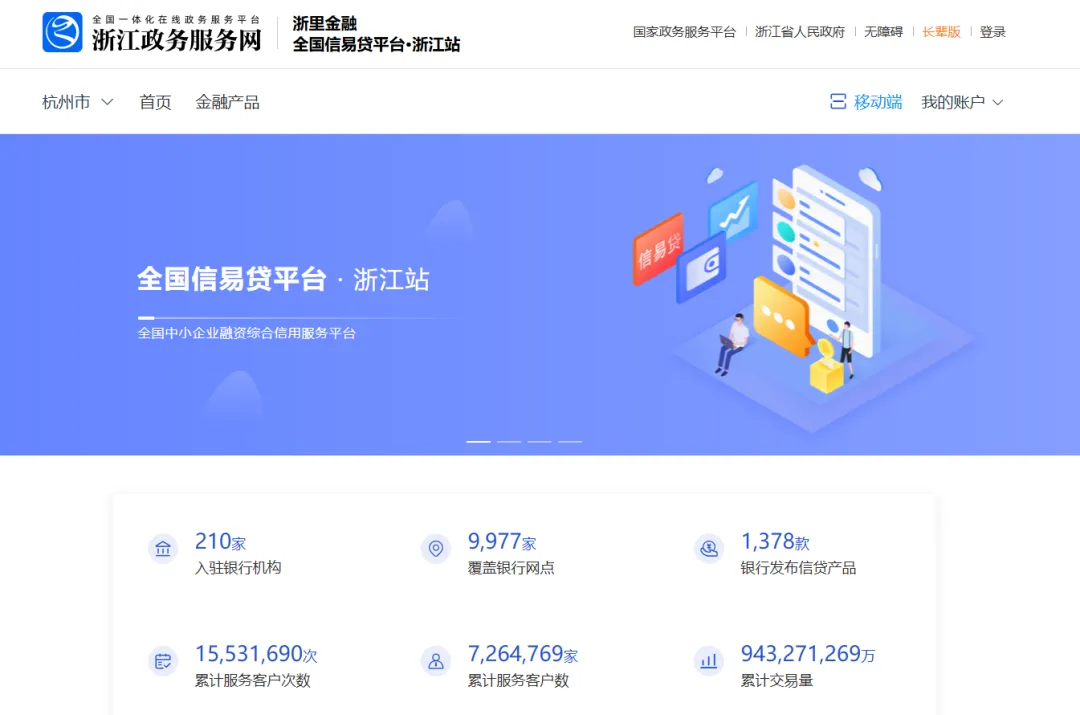1080x715 pixels.
Task: Click the 1,378款 statistic value
Action: (x=775, y=541)
